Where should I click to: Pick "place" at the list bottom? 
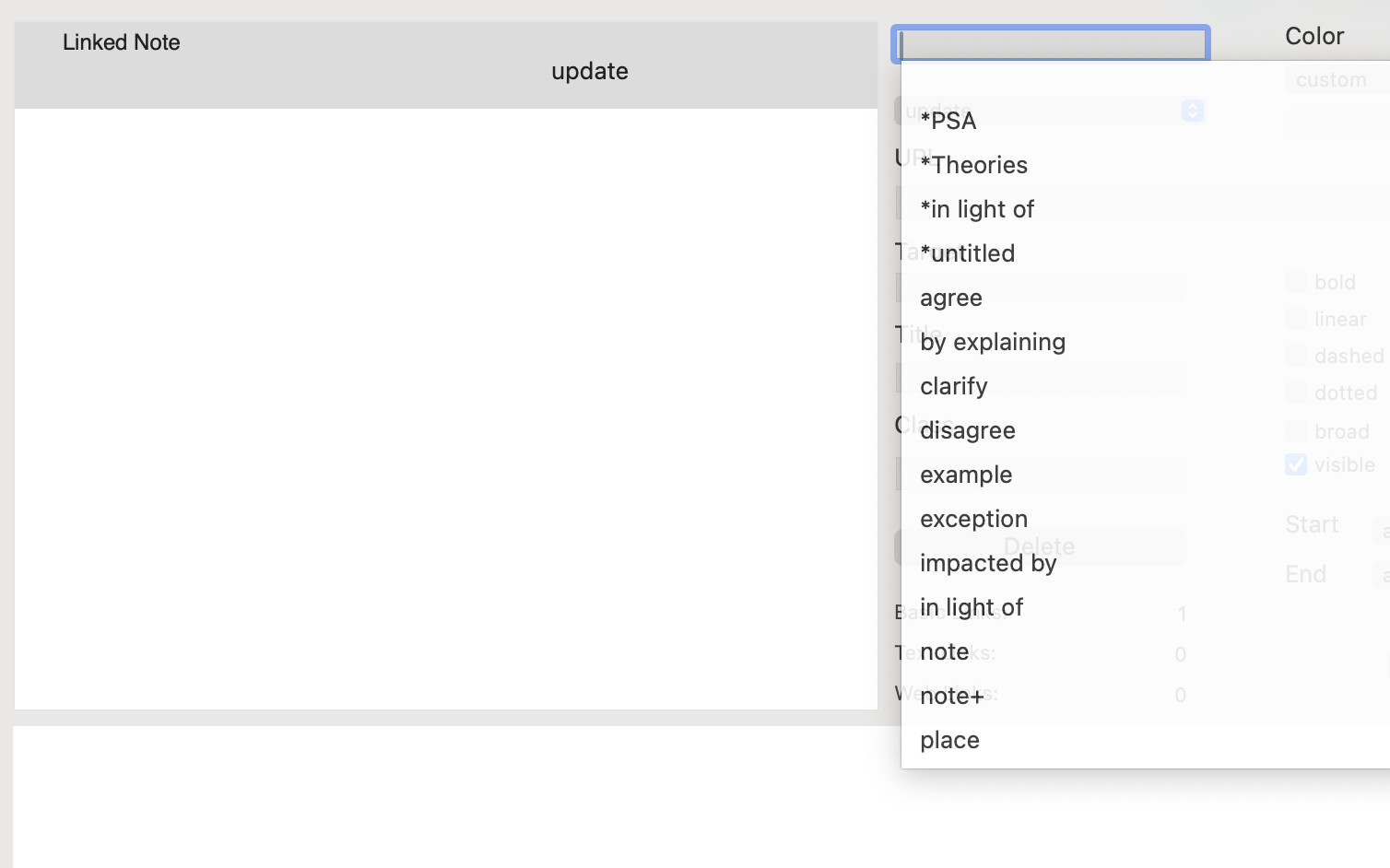tap(949, 740)
